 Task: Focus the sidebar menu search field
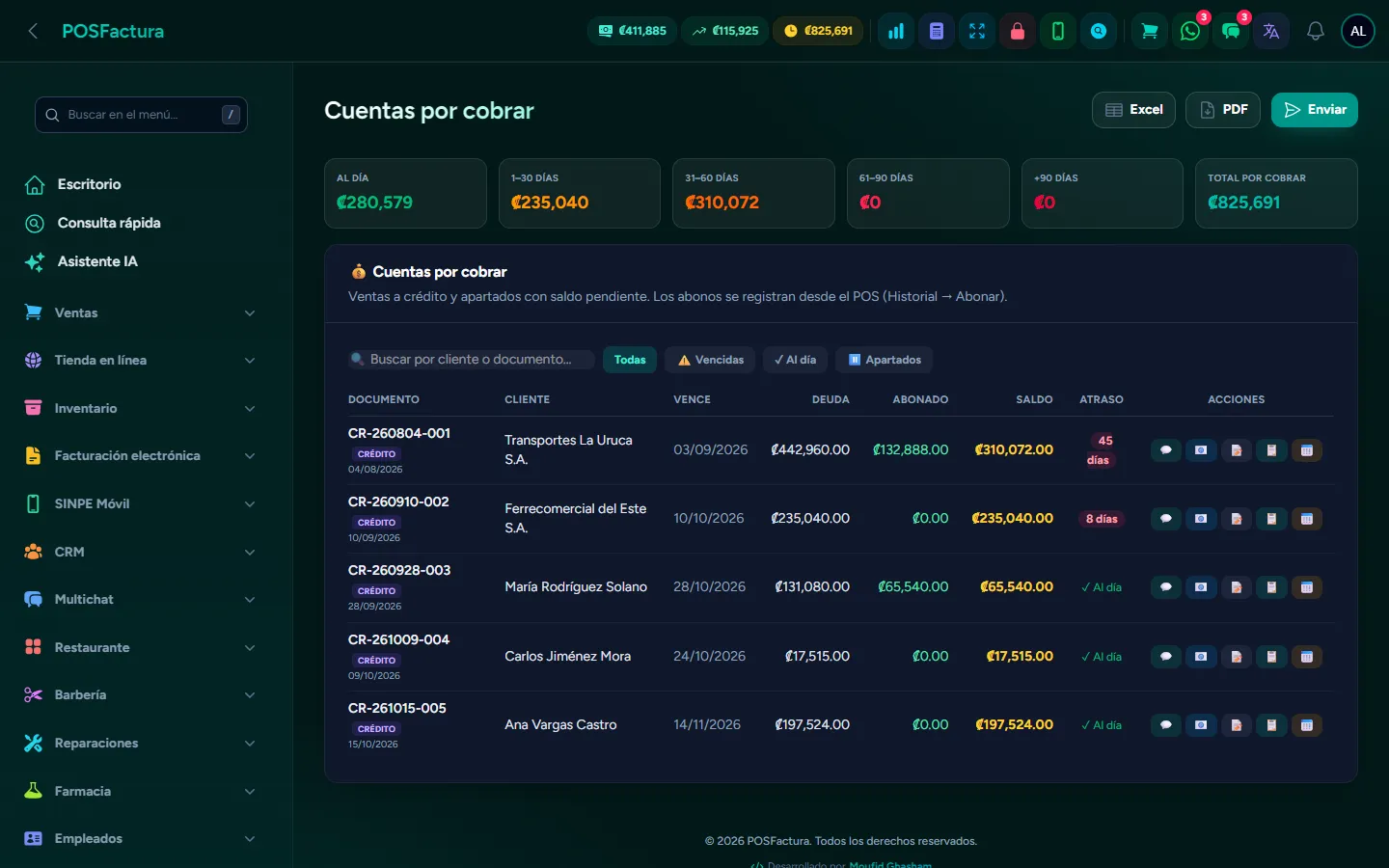tap(141, 115)
